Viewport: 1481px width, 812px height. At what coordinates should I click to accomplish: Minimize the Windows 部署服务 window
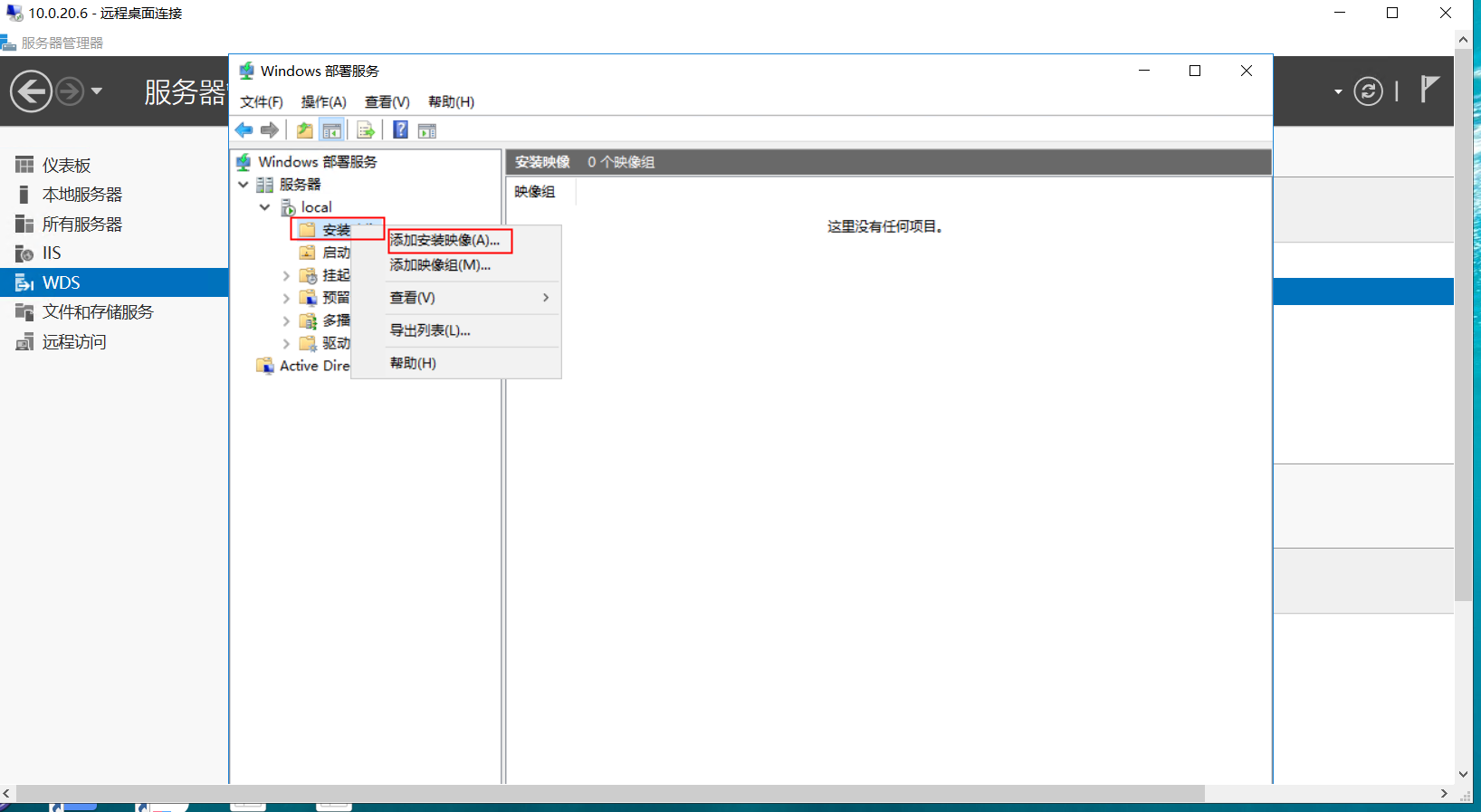1144,71
